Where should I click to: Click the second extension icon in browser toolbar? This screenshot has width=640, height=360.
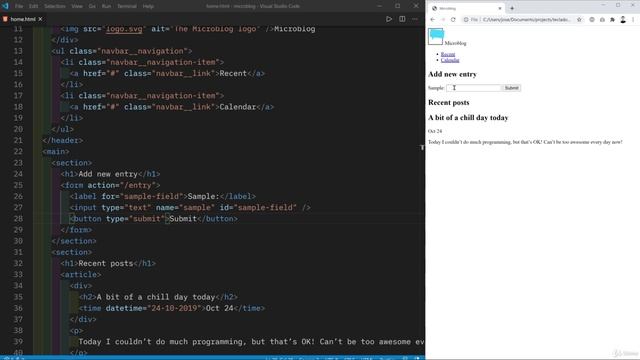602,20
